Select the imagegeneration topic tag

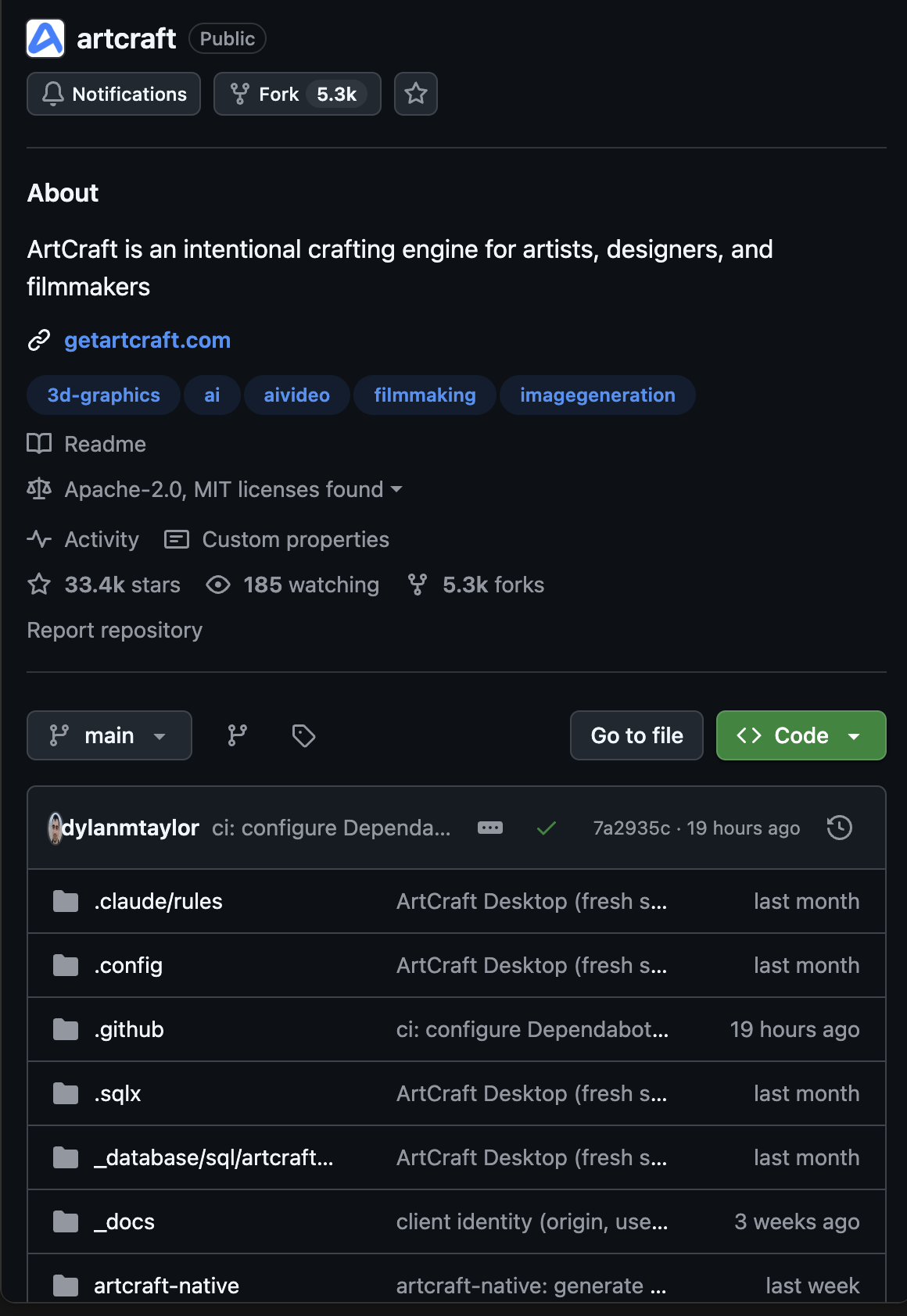click(x=597, y=395)
